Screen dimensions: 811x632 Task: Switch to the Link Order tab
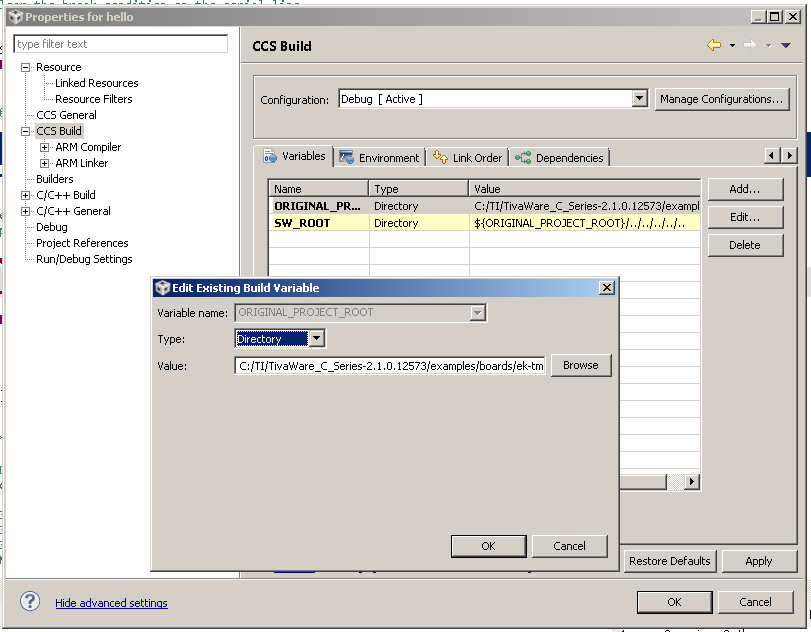point(468,158)
